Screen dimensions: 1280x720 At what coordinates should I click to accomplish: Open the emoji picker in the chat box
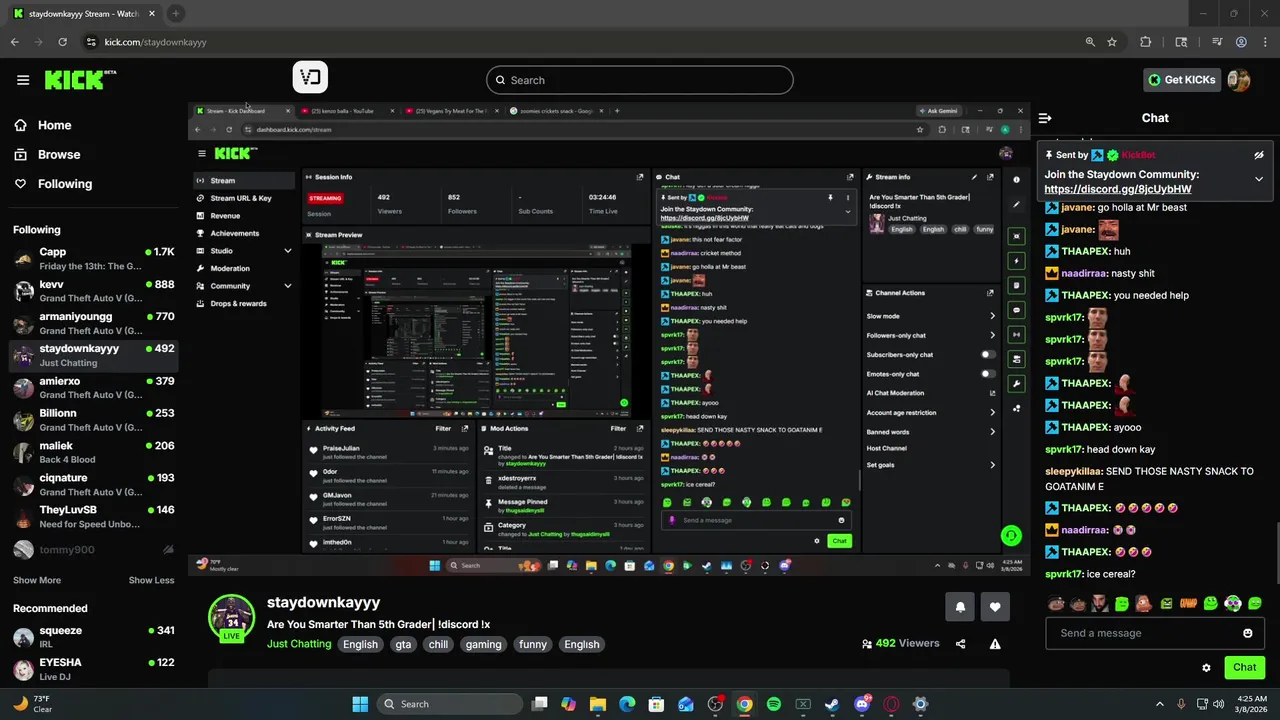(1247, 633)
